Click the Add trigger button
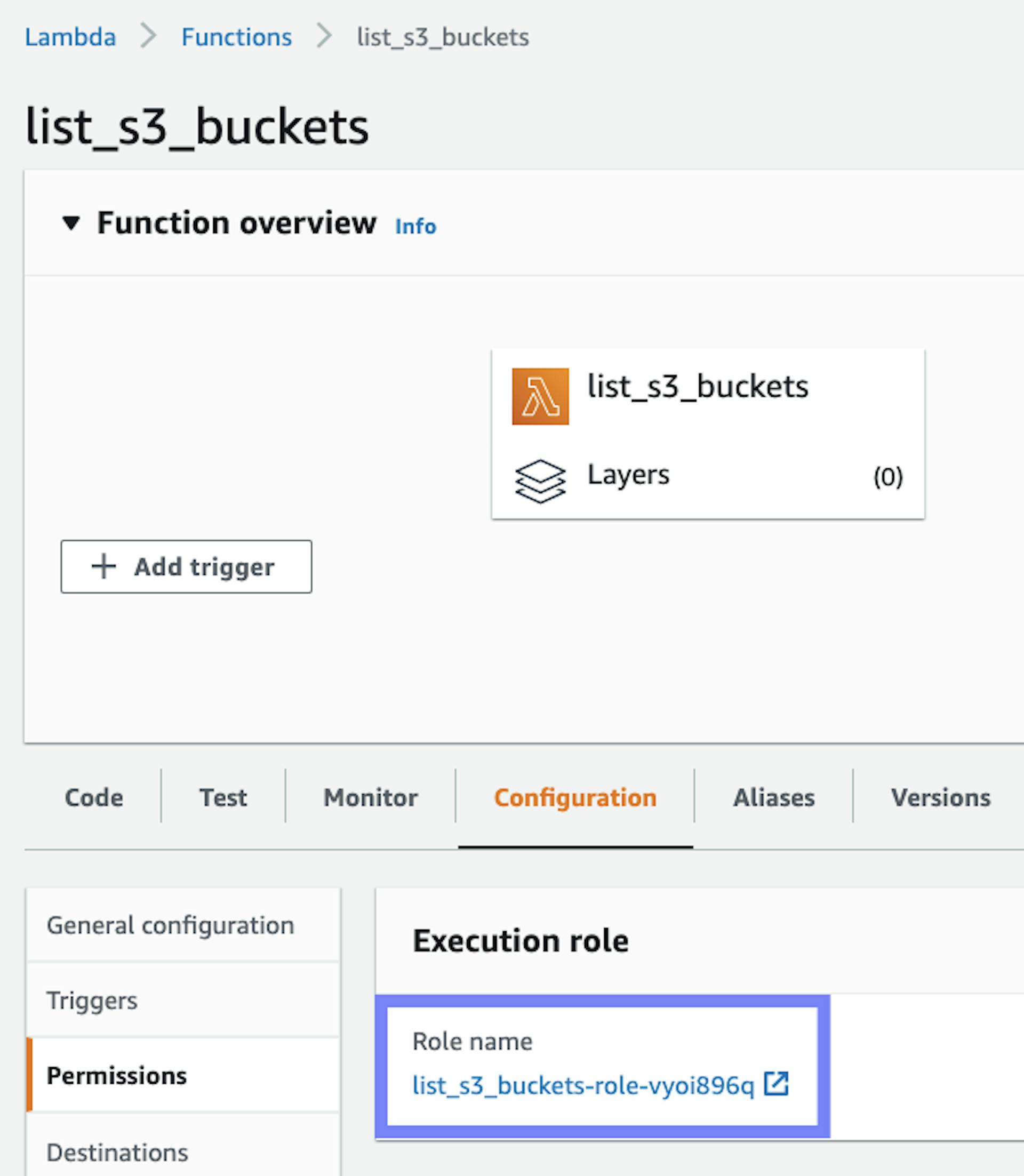This screenshot has height=1176, width=1024. tap(186, 566)
